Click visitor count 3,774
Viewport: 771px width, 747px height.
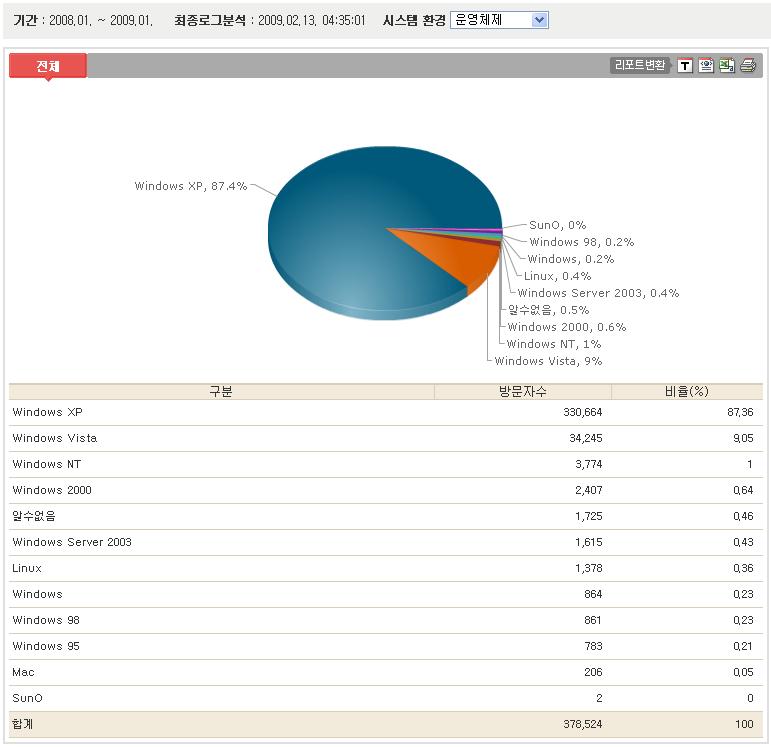tap(589, 464)
